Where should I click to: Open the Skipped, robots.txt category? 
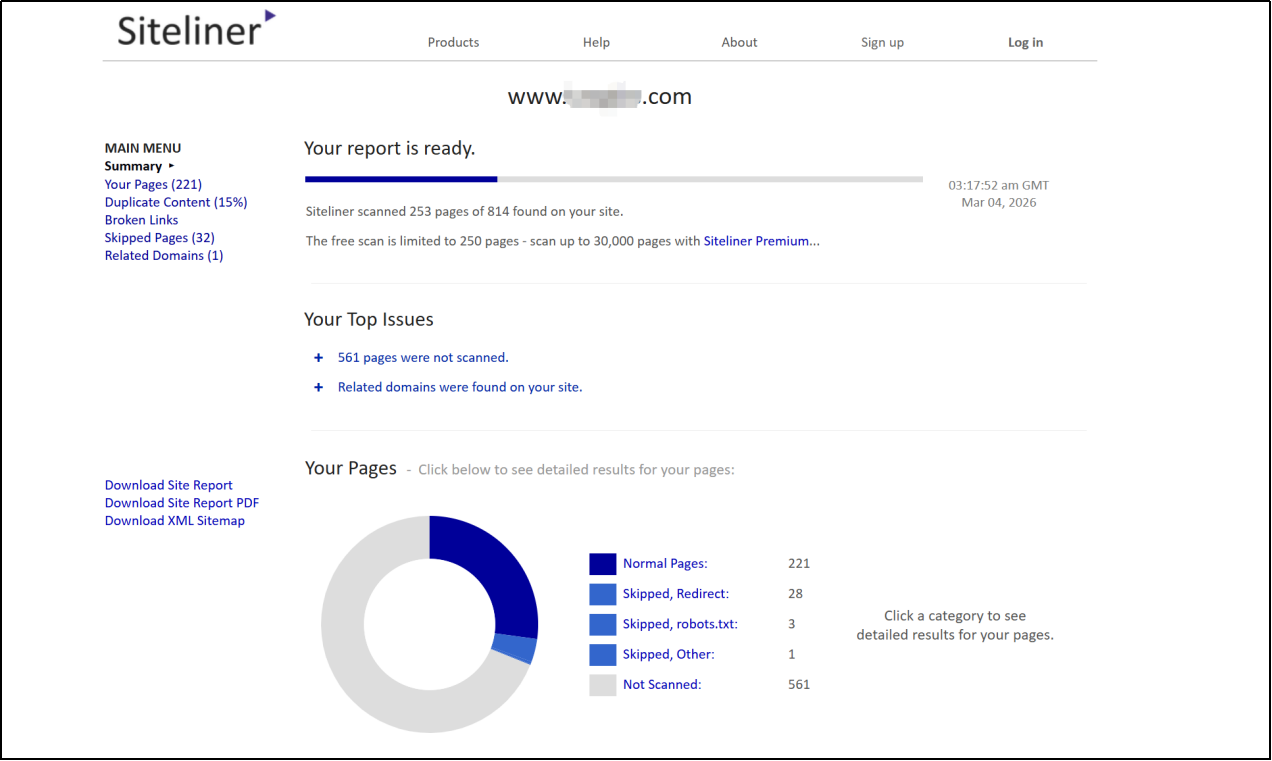[x=680, y=624]
